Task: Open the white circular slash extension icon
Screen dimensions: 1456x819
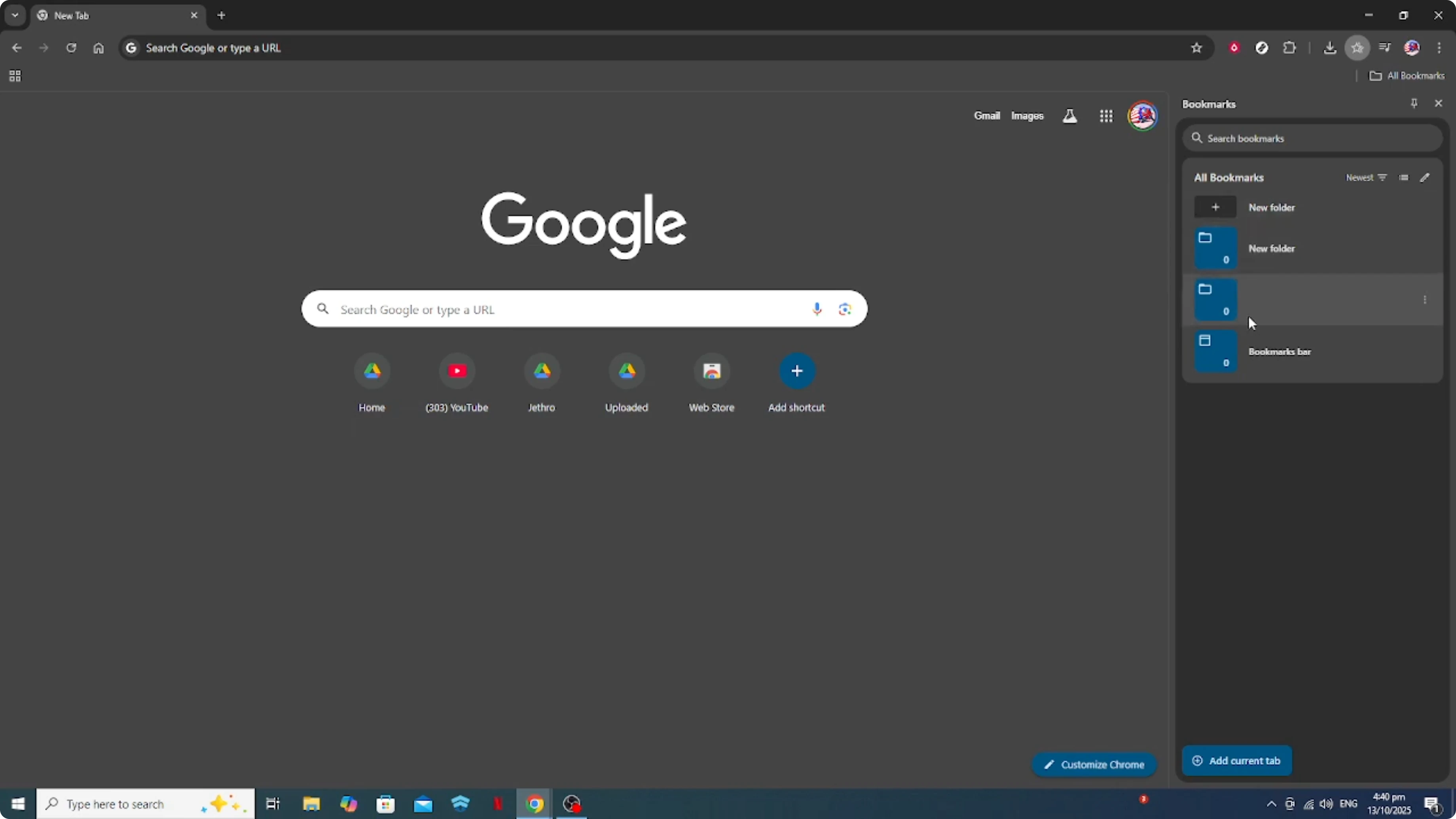Action: point(1262,48)
